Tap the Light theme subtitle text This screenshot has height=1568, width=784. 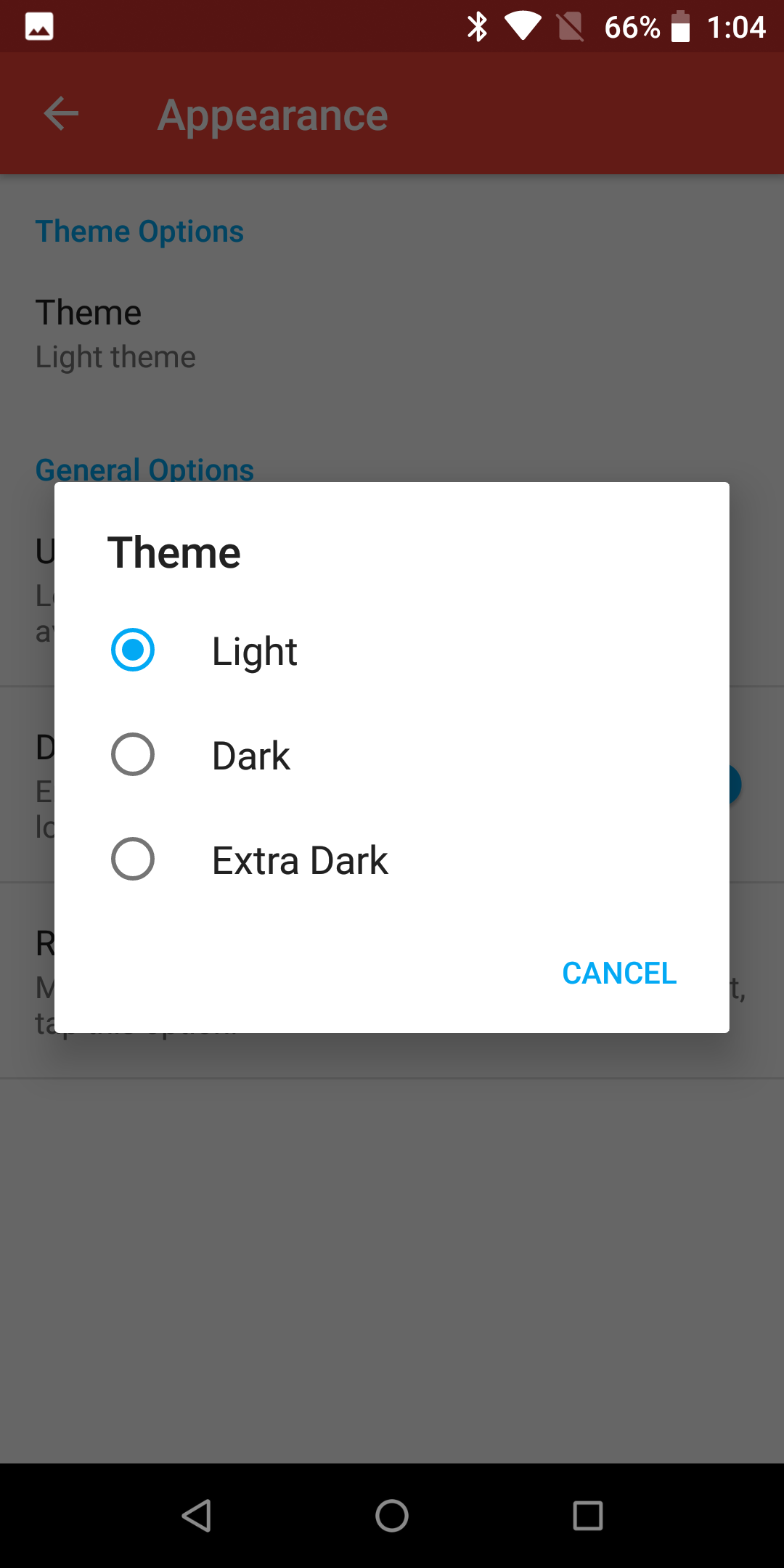click(x=115, y=356)
